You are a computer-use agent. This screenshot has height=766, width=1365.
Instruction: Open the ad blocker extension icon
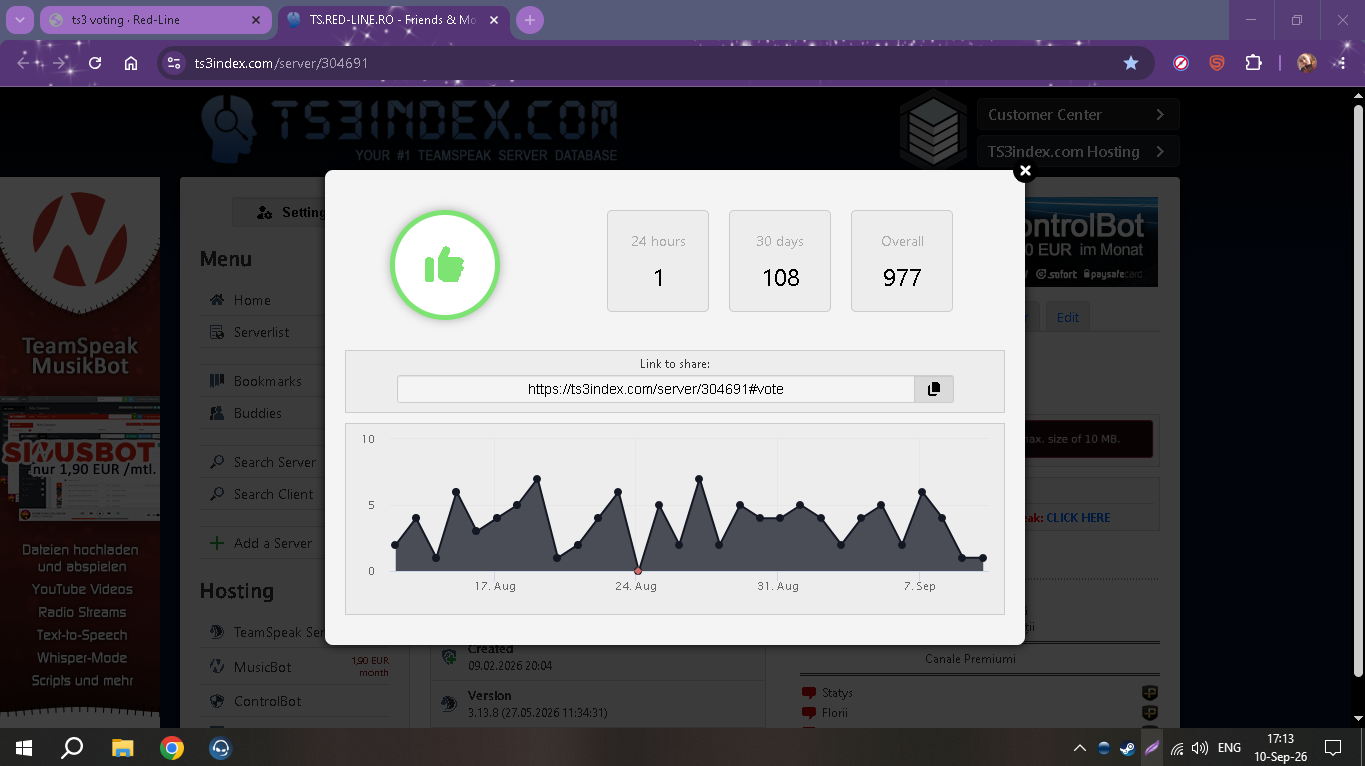coord(1181,63)
